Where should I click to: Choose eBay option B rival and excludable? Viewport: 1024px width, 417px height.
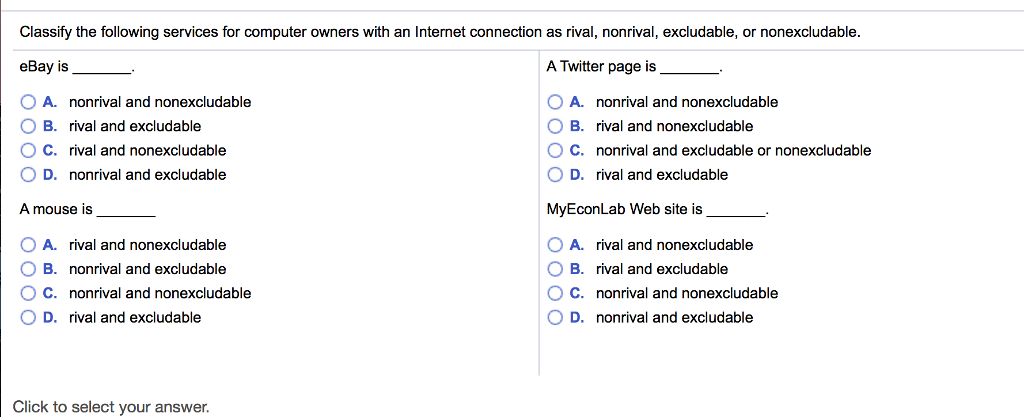[x=28, y=126]
